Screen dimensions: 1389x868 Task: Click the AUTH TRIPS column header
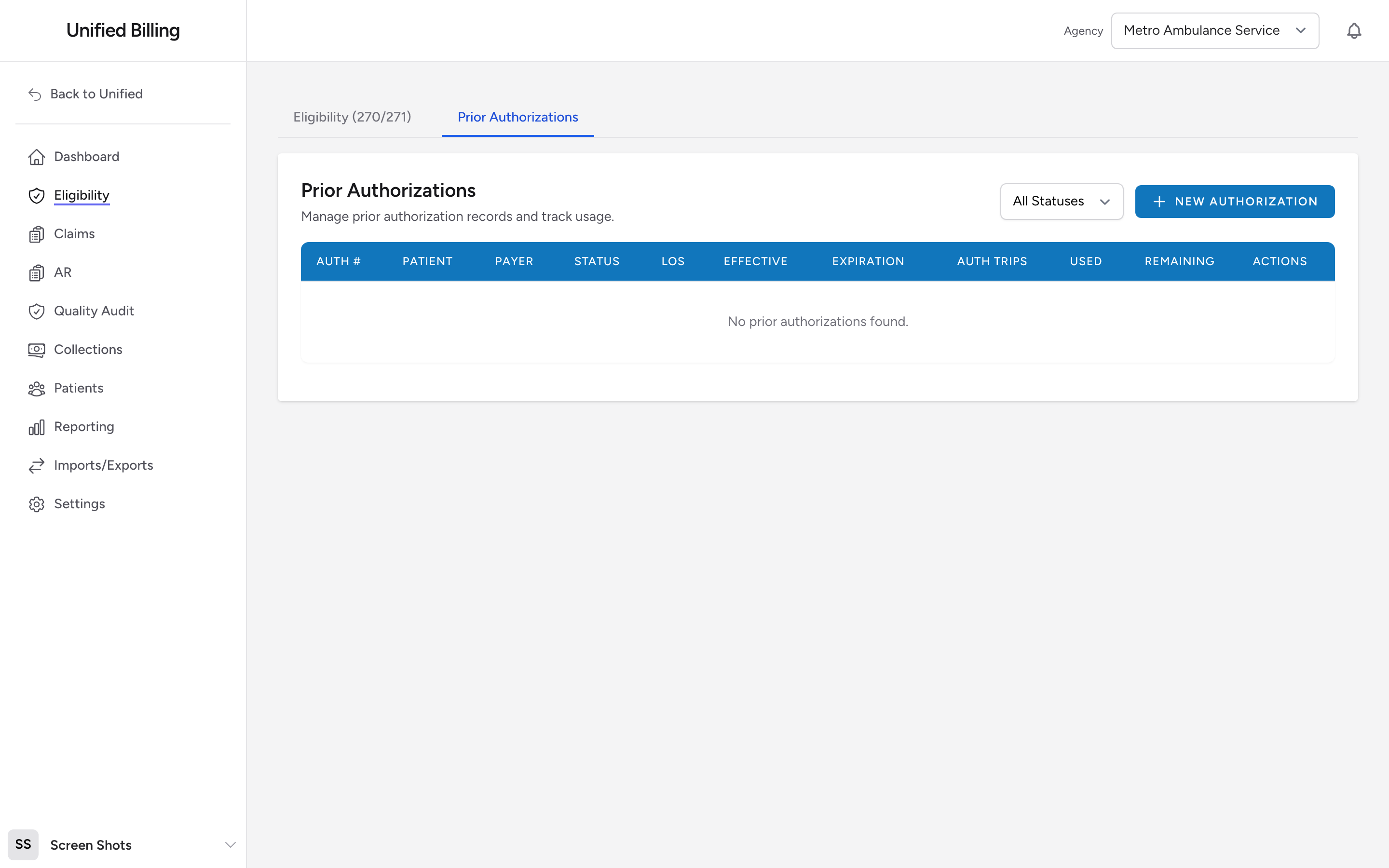click(992, 261)
